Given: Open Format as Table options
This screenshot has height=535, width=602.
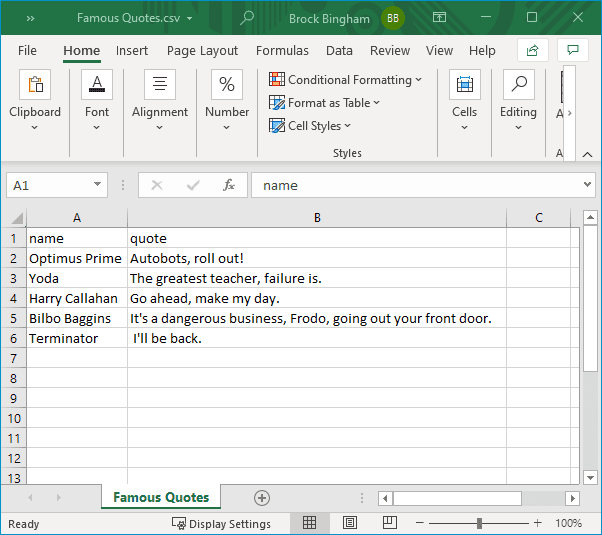Looking at the screenshot, I should tap(324, 103).
